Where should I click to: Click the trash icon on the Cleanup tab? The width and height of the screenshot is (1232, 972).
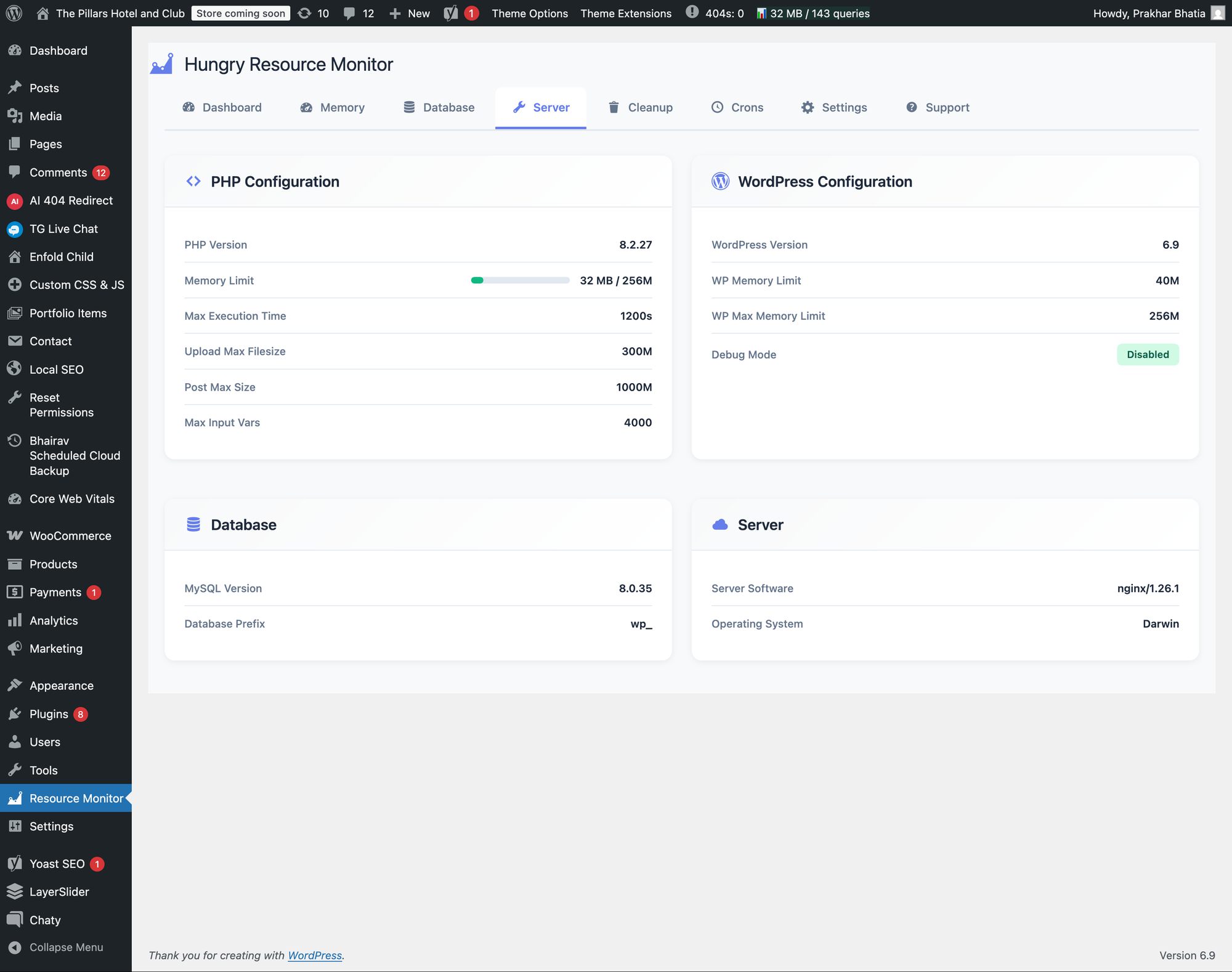614,107
